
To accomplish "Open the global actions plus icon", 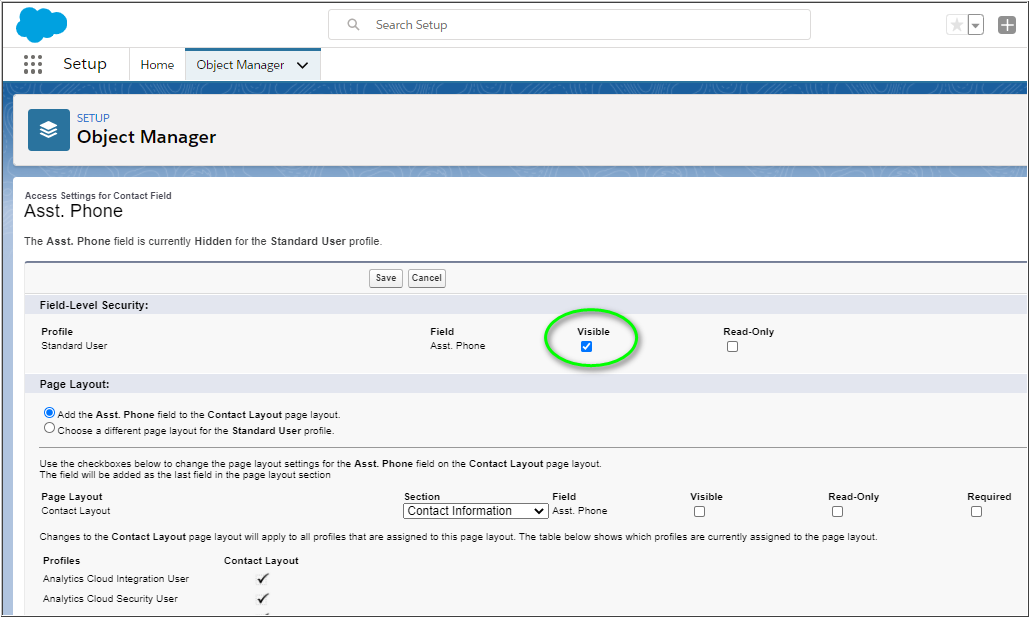I will (x=1006, y=25).
